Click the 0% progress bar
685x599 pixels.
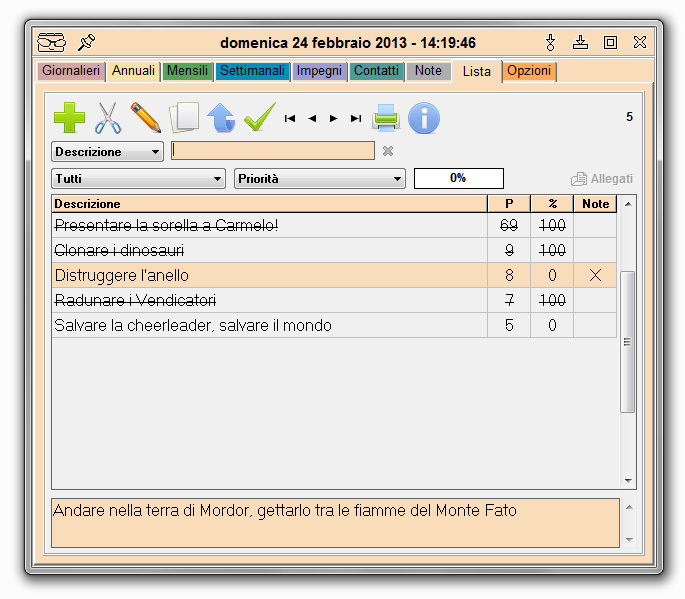[458, 178]
